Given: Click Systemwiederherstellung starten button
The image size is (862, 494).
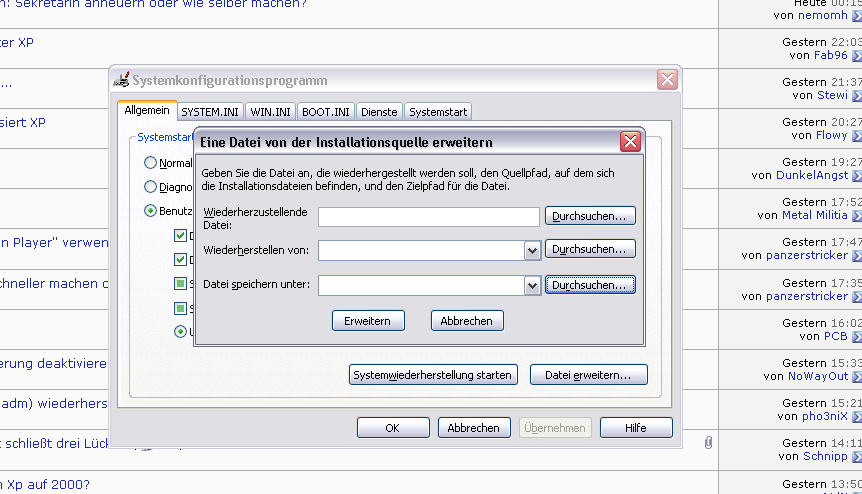Looking at the screenshot, I should [433, 375].
